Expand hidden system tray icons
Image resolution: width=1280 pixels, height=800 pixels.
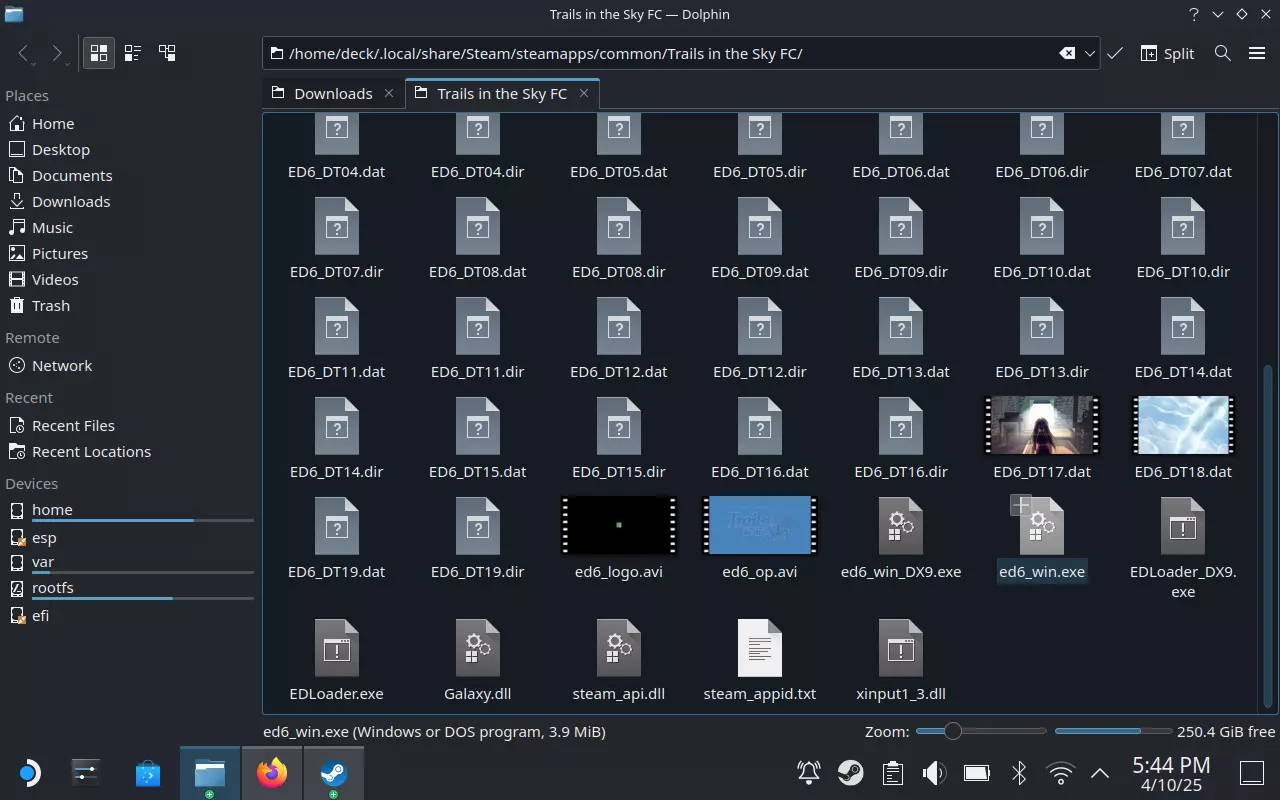point(1100,772)
